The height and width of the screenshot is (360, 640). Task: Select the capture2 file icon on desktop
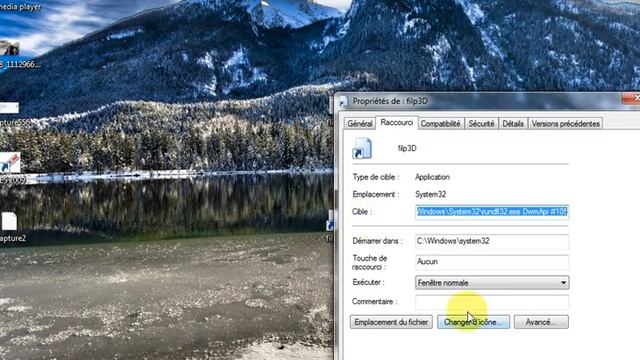tap(9, 222)
